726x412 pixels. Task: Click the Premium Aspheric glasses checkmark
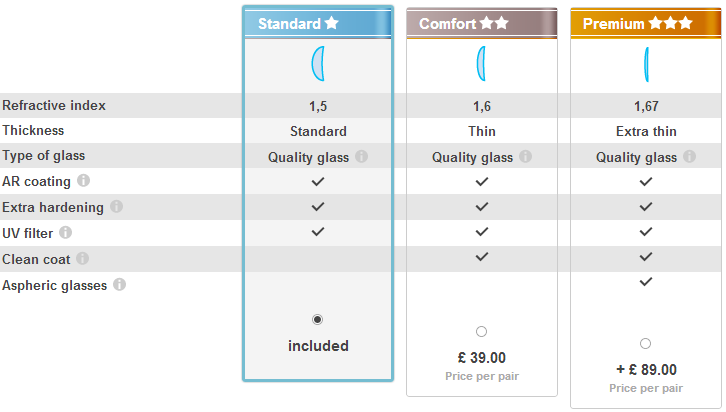pyautogui.click(x=646, y=281)
